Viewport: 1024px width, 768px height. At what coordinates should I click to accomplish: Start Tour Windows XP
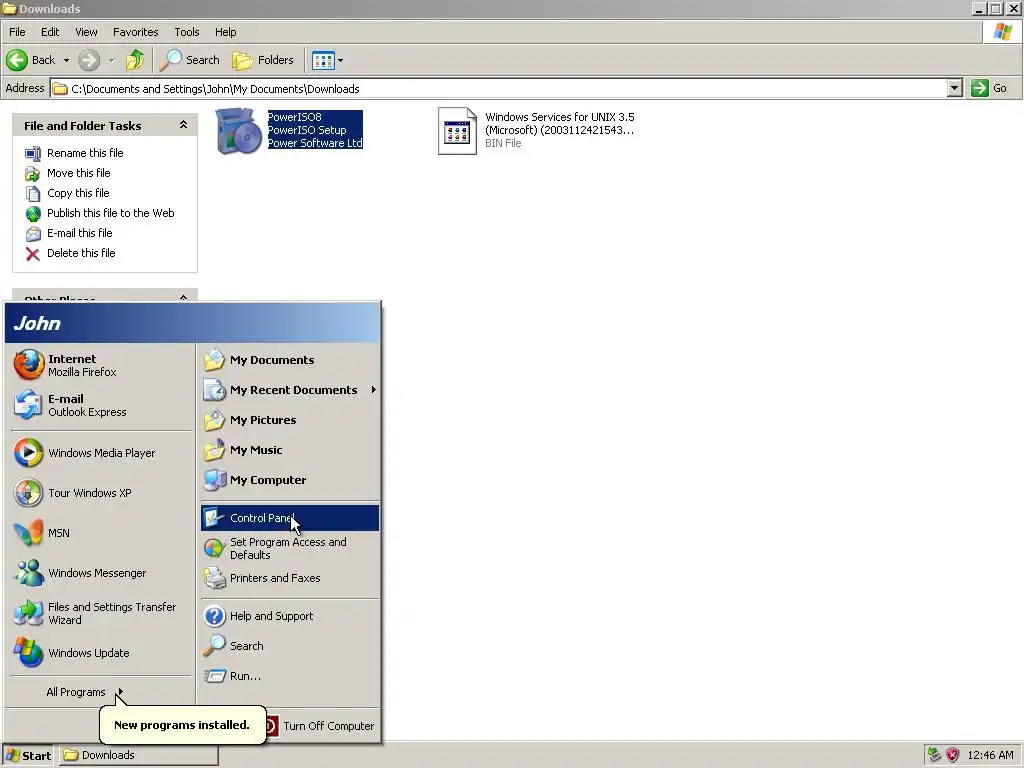(x=101, y=493)
